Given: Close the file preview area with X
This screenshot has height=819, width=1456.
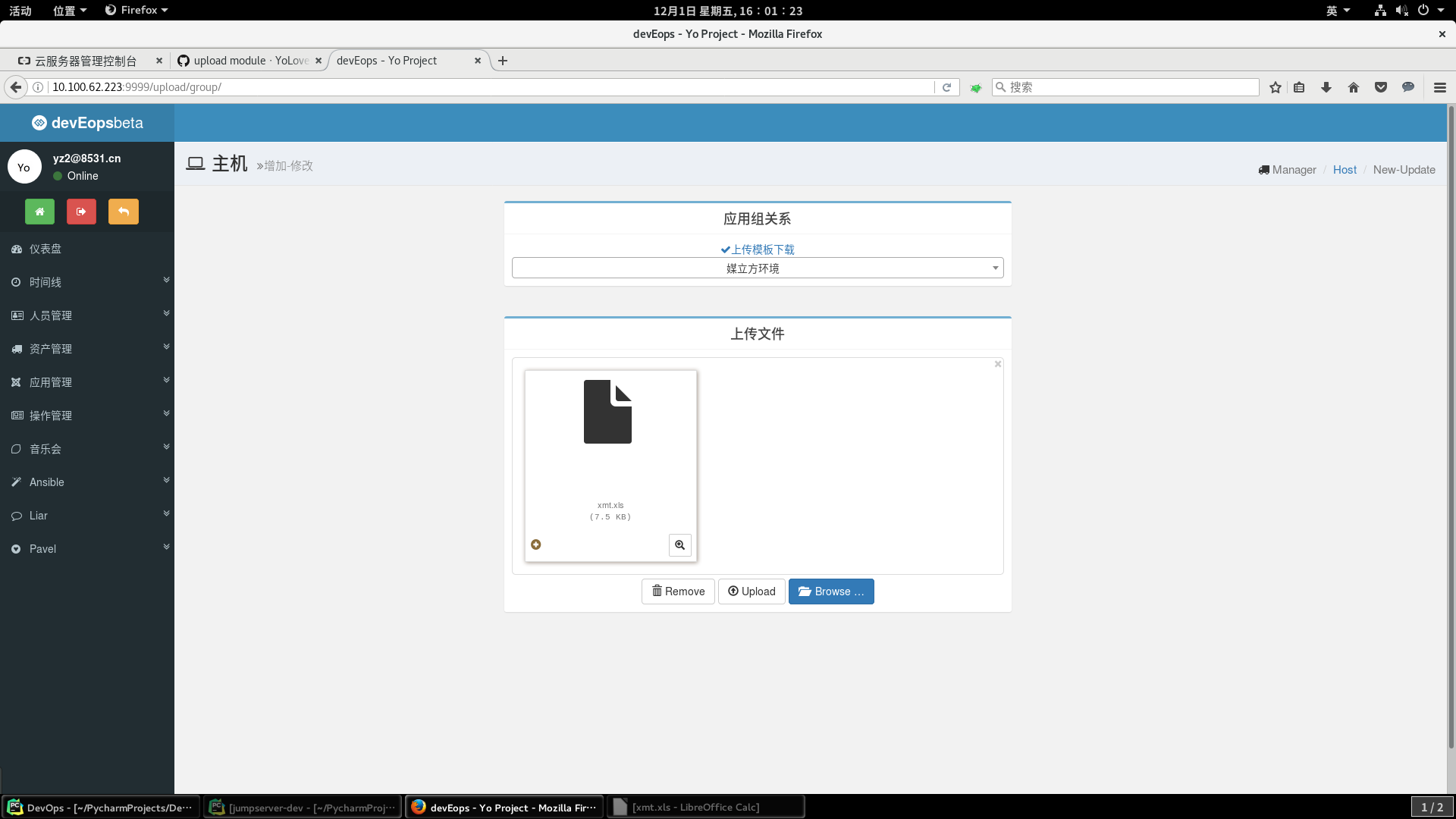Looking at the screenshot, I should pos(998,364).
